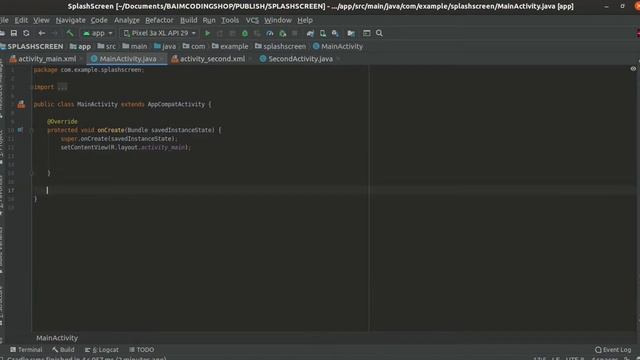Open the TODO tool window
Screen dimensions: 640x360
coord(142,350)
